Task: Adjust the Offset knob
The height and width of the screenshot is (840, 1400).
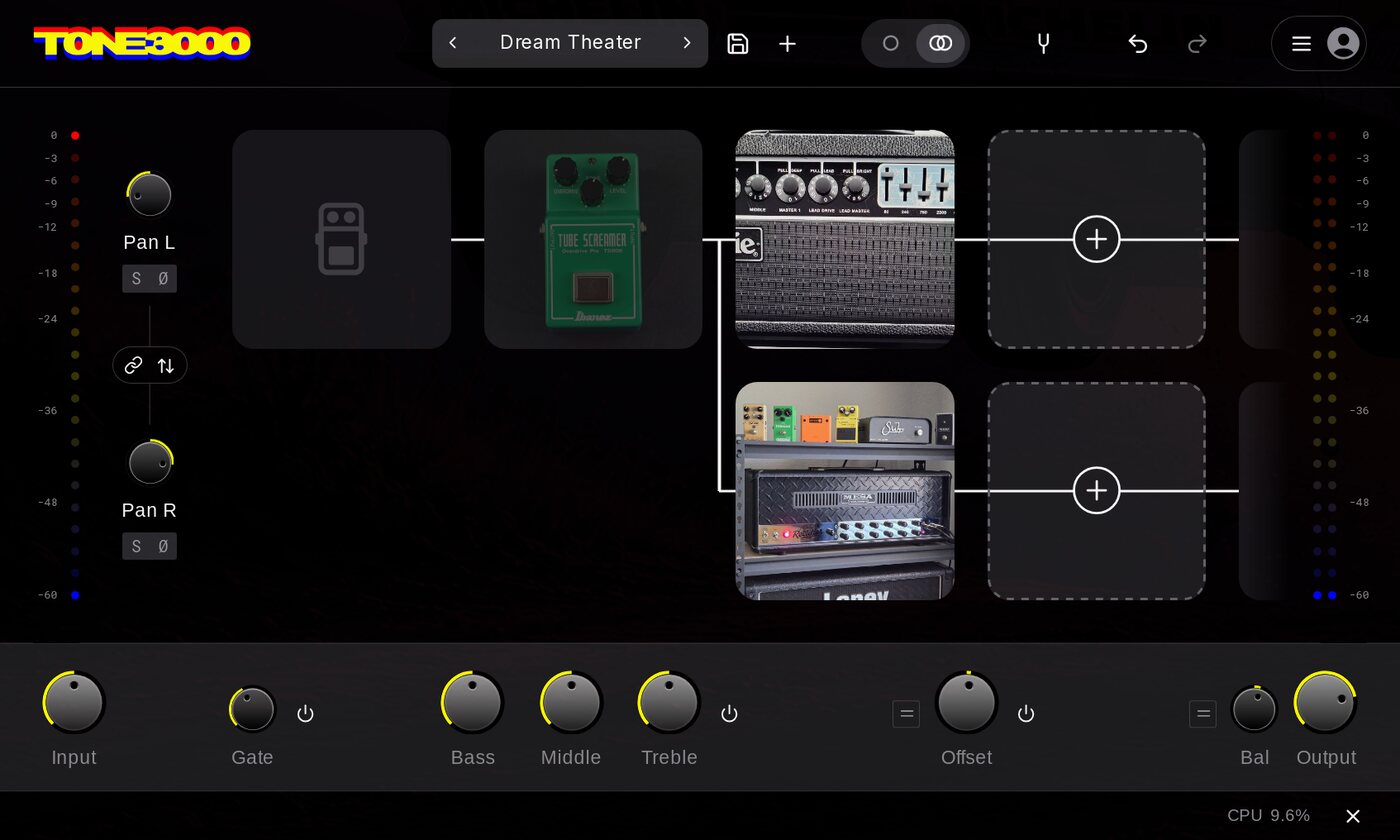Action: click(x=967, y=702)
